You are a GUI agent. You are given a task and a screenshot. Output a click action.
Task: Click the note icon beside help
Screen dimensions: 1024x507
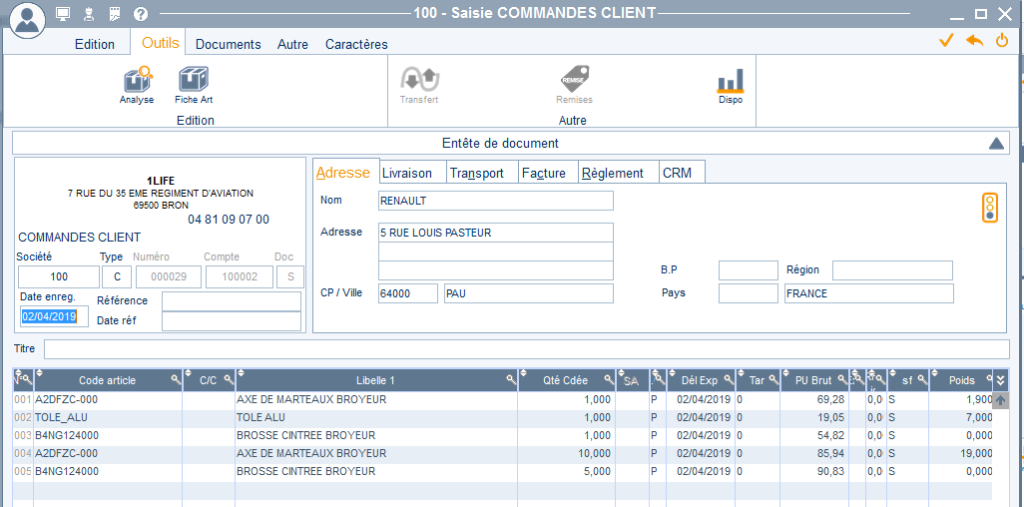point(114,14)
